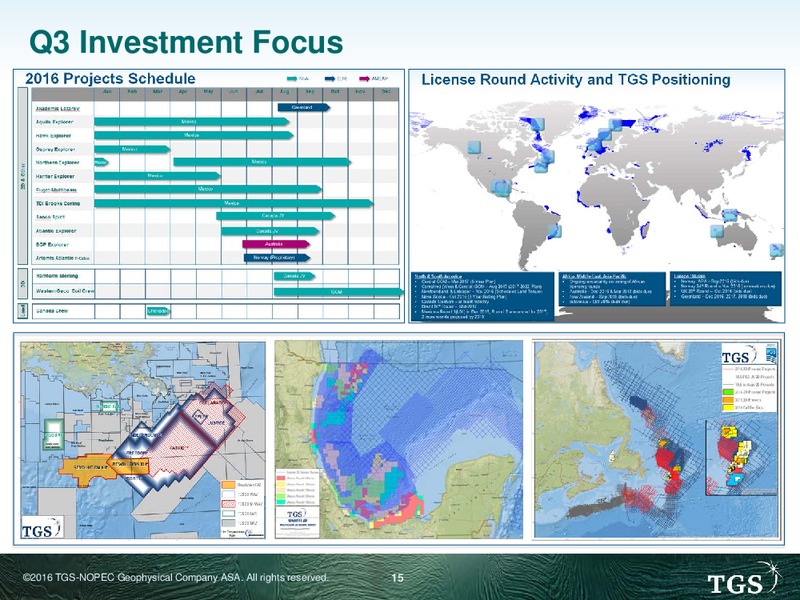
Task: Click the 'Africa, Middle East, Asia Pacific' info box
Action: [x=612, y=289]
